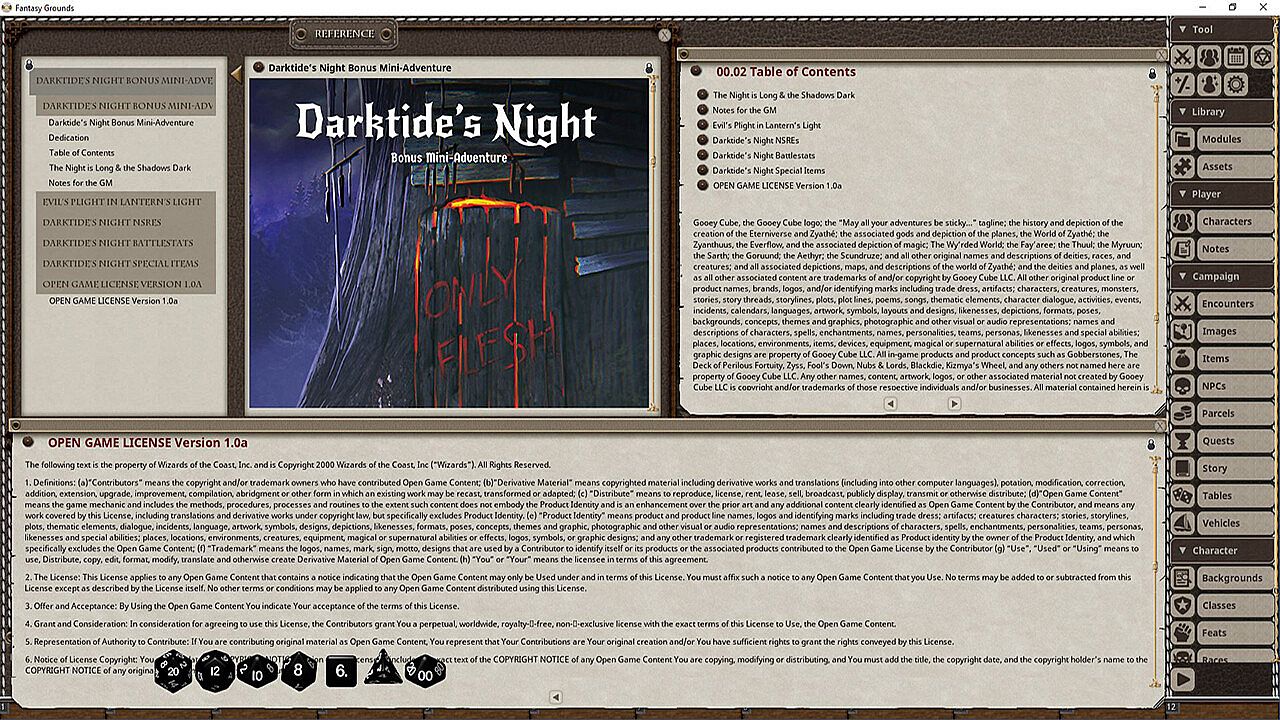Toggle lock on the reference index panel
The image size is (1280, 720).
31,67
